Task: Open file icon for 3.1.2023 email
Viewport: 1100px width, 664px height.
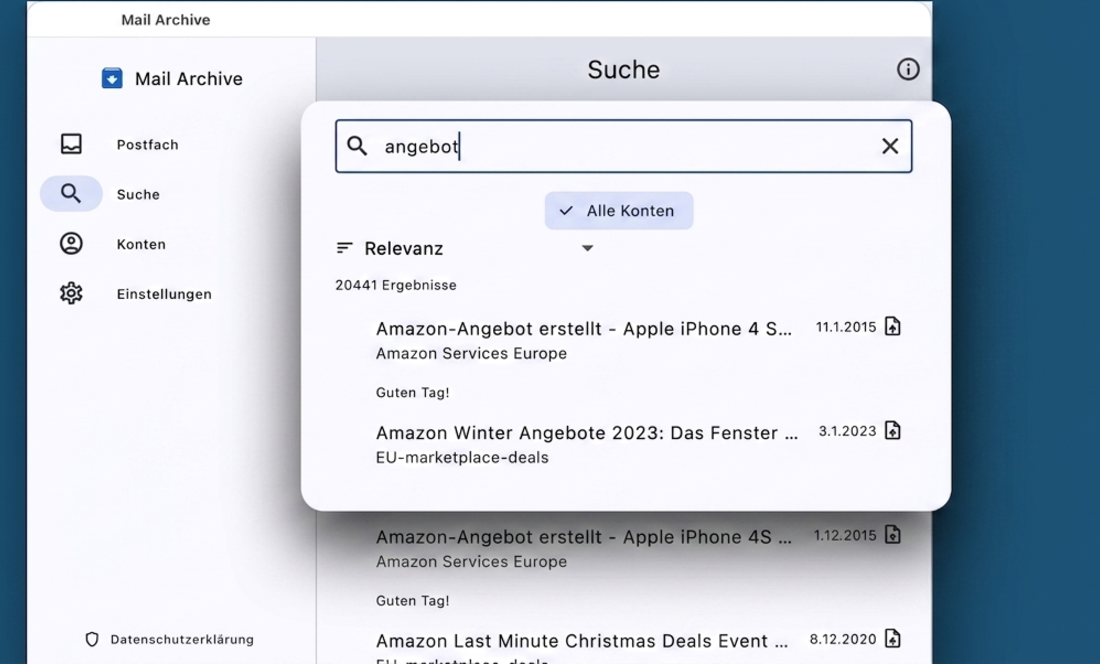Action: pos(892,431)
